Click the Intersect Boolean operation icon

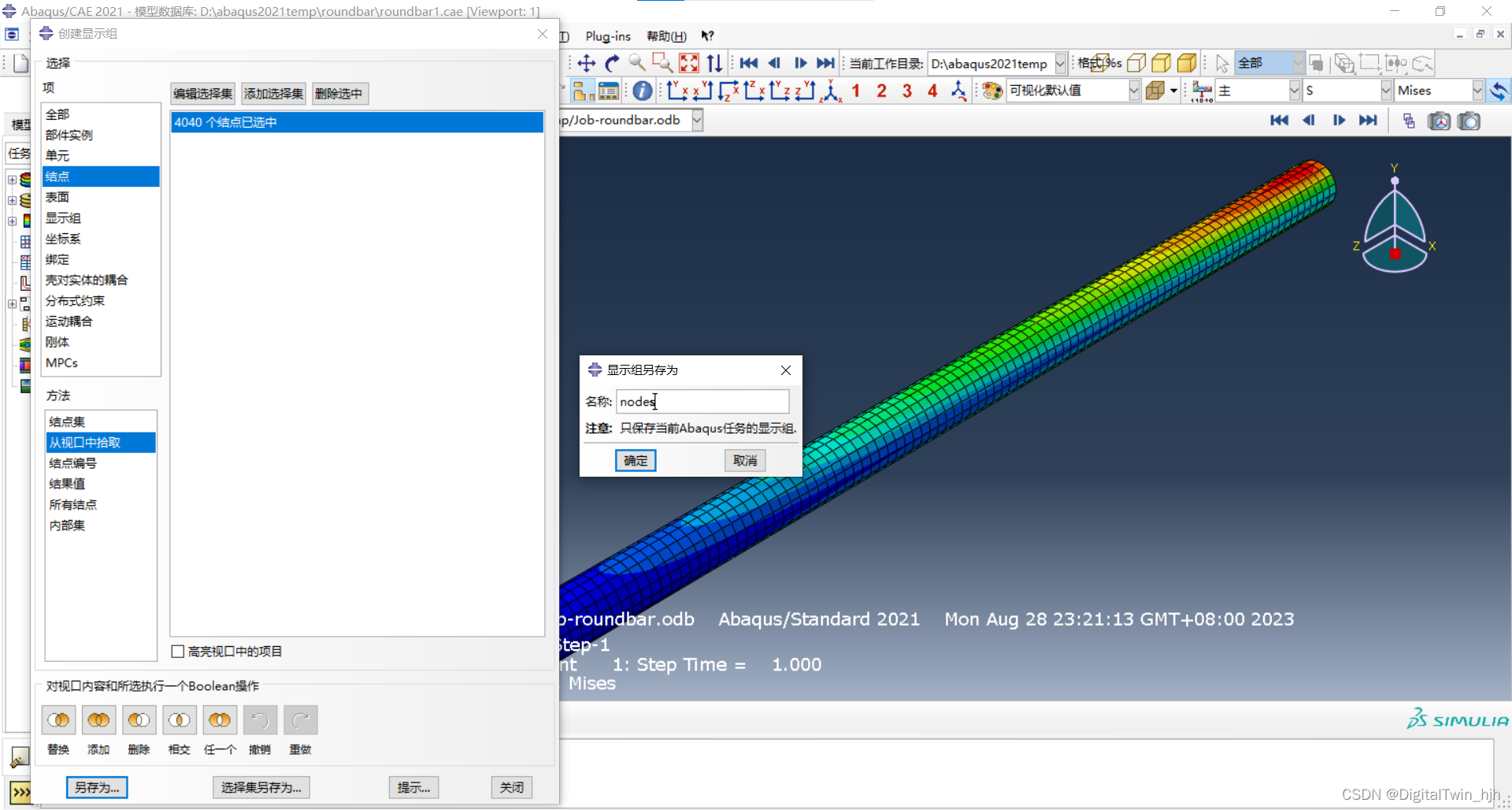pos(179,719)
